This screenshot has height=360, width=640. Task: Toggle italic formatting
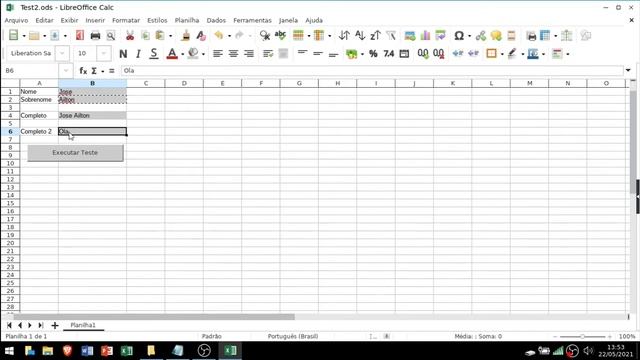tap(138, 53)
